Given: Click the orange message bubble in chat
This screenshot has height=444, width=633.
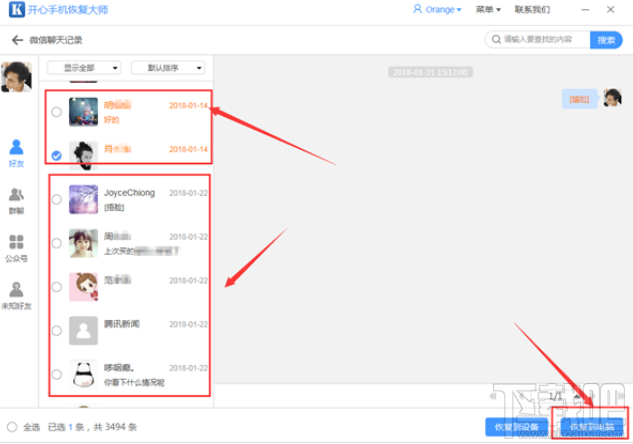Looking at the screenshot, I should point(579,99).
